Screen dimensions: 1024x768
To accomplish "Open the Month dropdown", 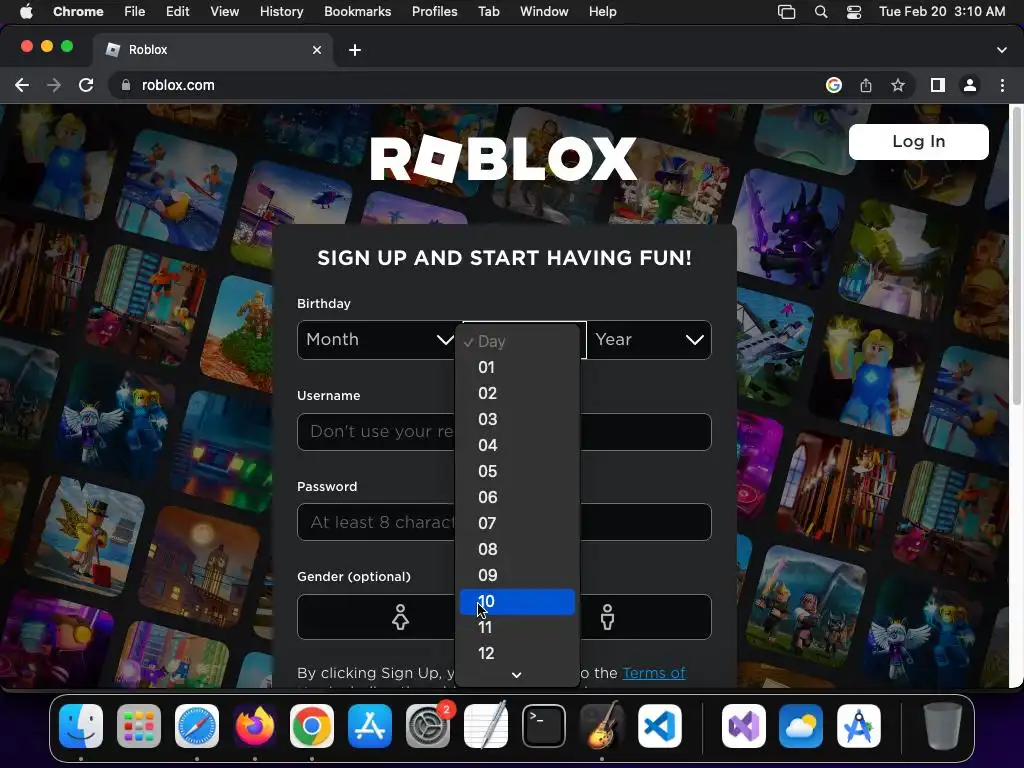I will point(379,340).
